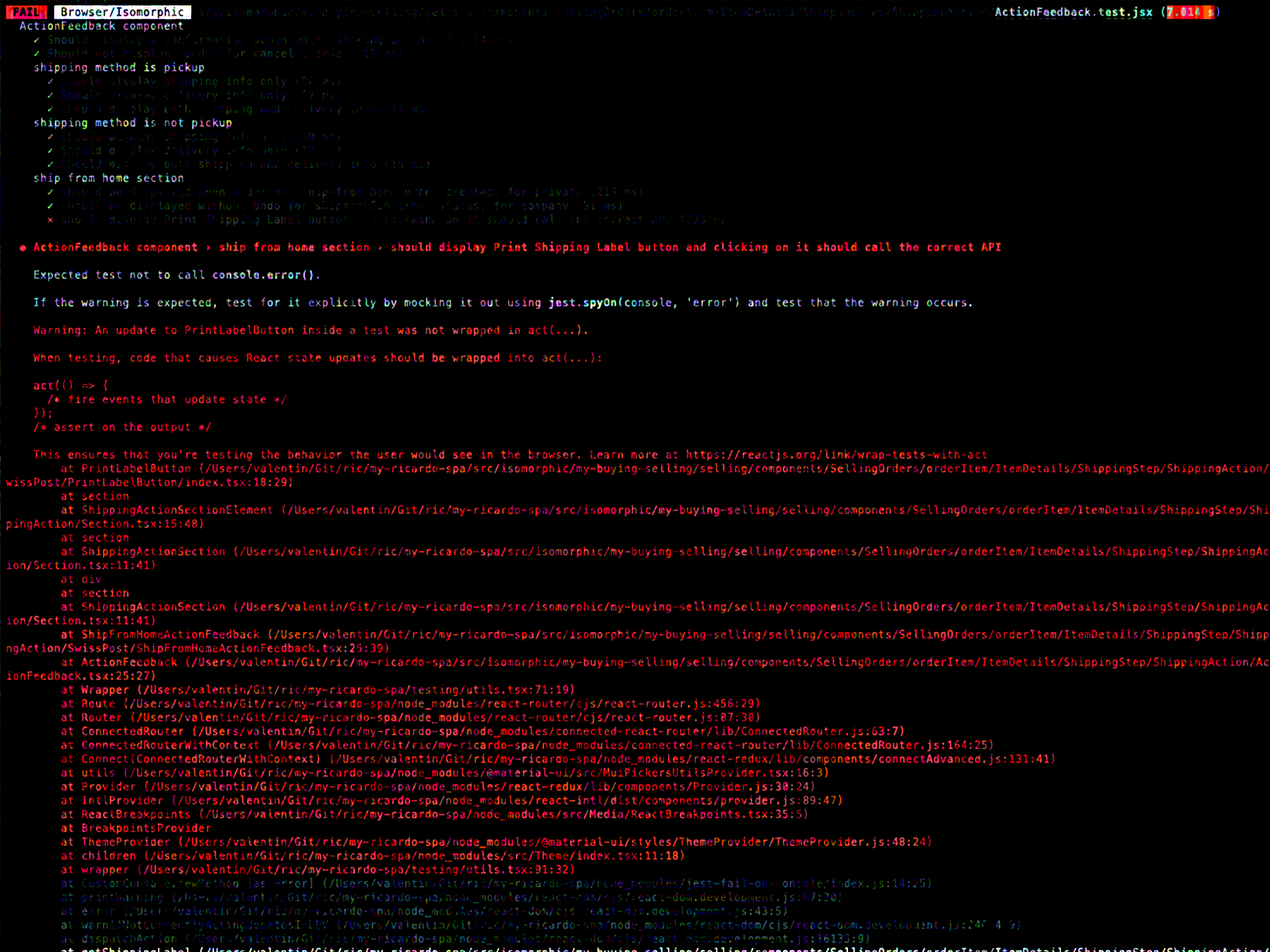This screenshot has width=1270, height=952.
Task: Click first checkmark under 'ship from home section'
Action: pos(50,192)
